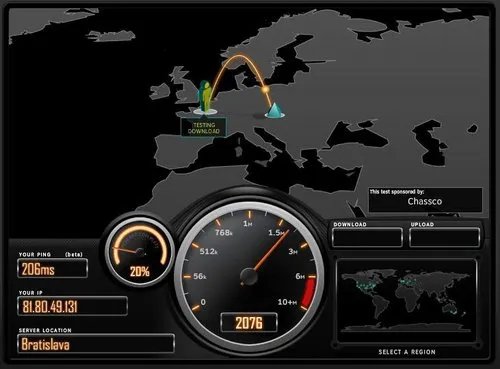
Task: Click the UPLOAD label above the result box
Action: pyautogui.click(x=422, y=224)
